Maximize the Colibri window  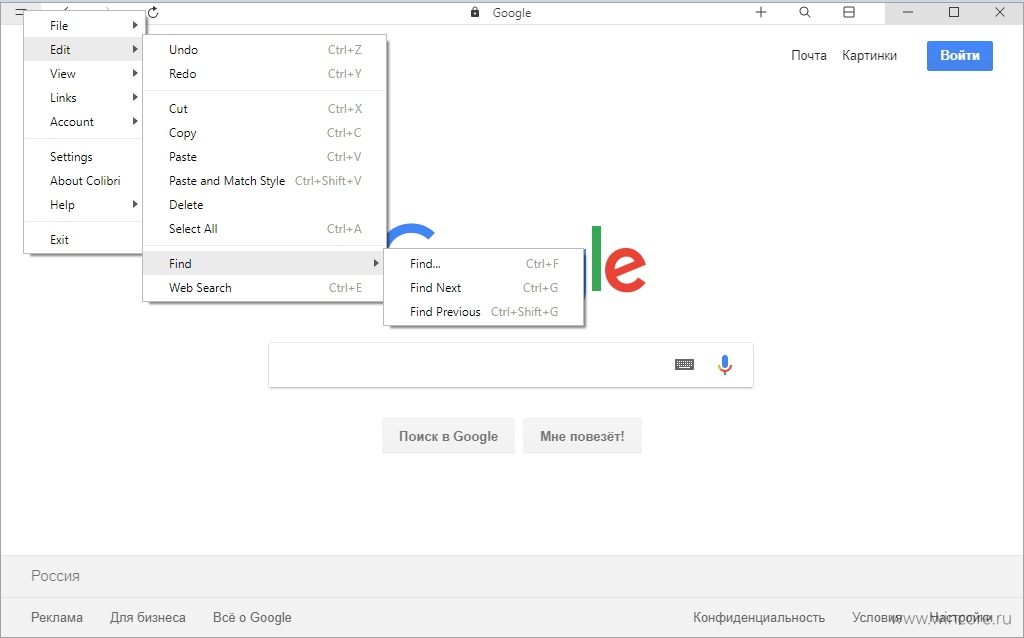(953, 12)
